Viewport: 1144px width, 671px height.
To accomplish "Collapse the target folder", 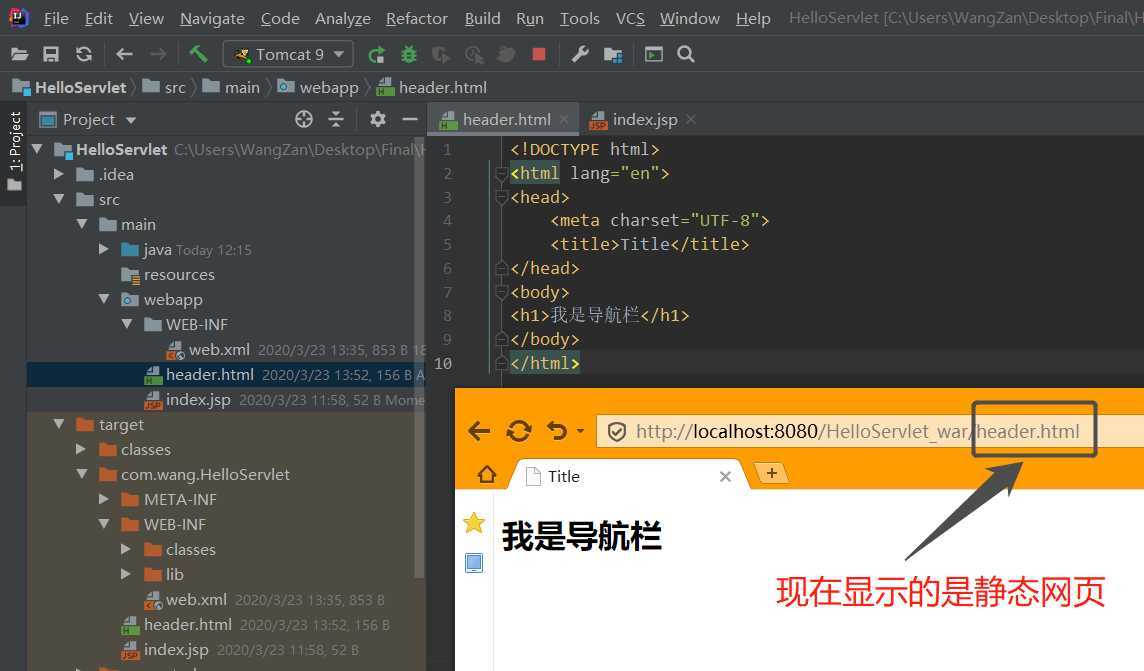I will pos(59,424).
